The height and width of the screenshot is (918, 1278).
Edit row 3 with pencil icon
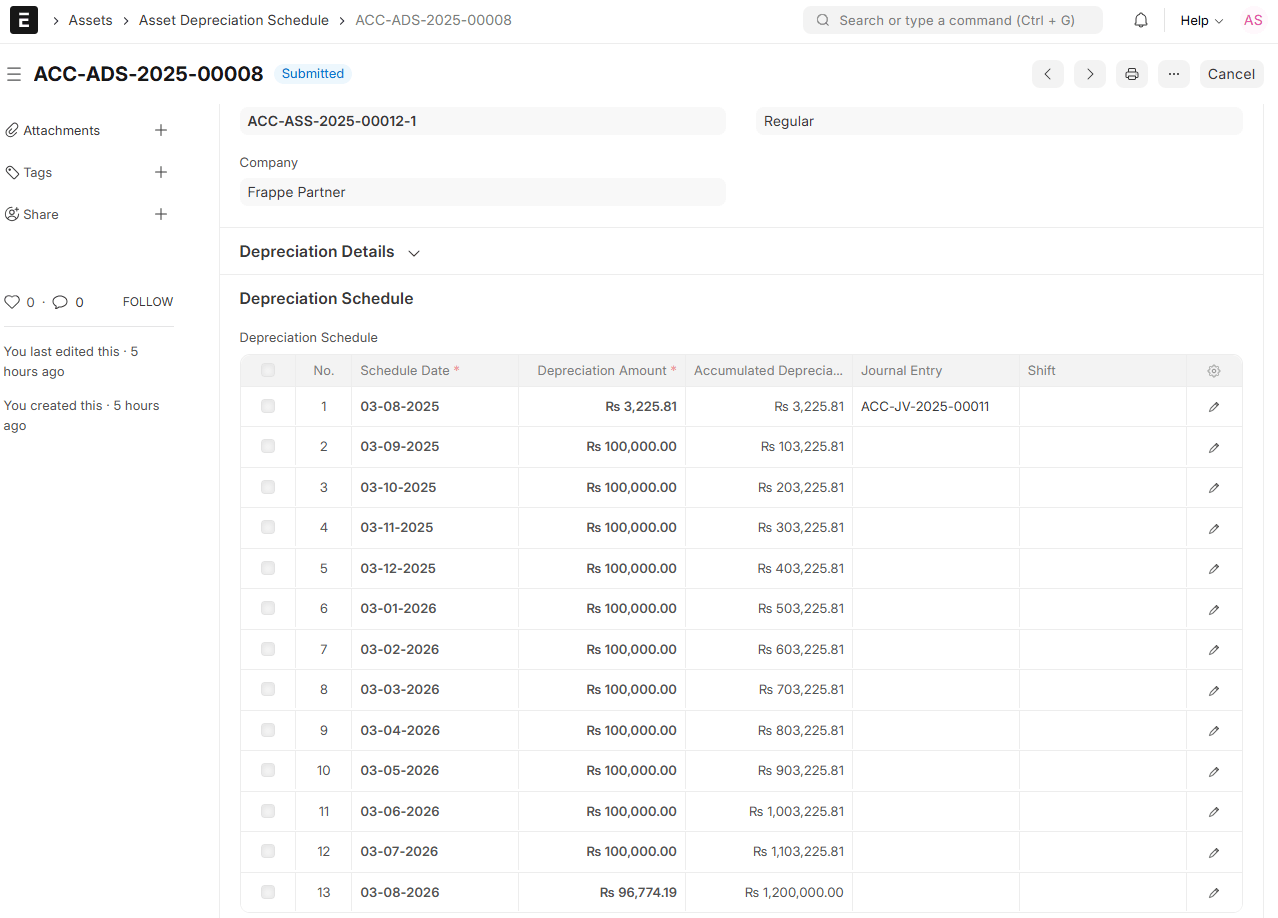1214,488
